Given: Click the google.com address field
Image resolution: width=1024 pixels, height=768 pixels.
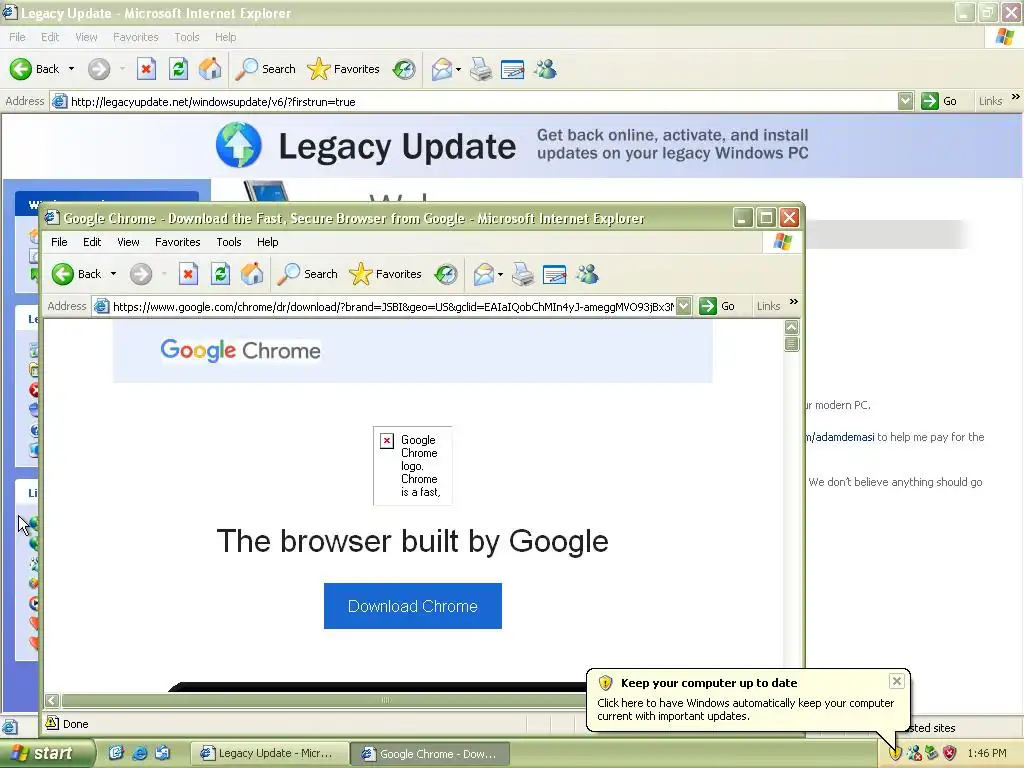Looking at the screenshot, I should click(393, 306).
